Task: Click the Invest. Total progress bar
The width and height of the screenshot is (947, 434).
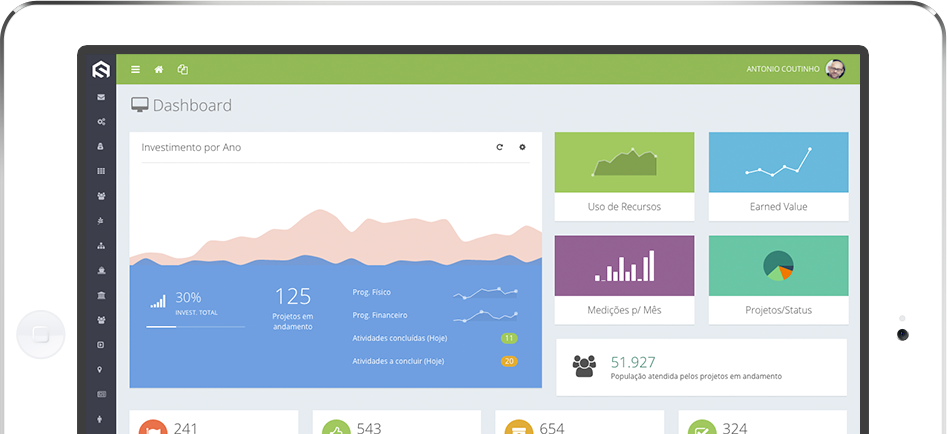Action: point(196,327)
